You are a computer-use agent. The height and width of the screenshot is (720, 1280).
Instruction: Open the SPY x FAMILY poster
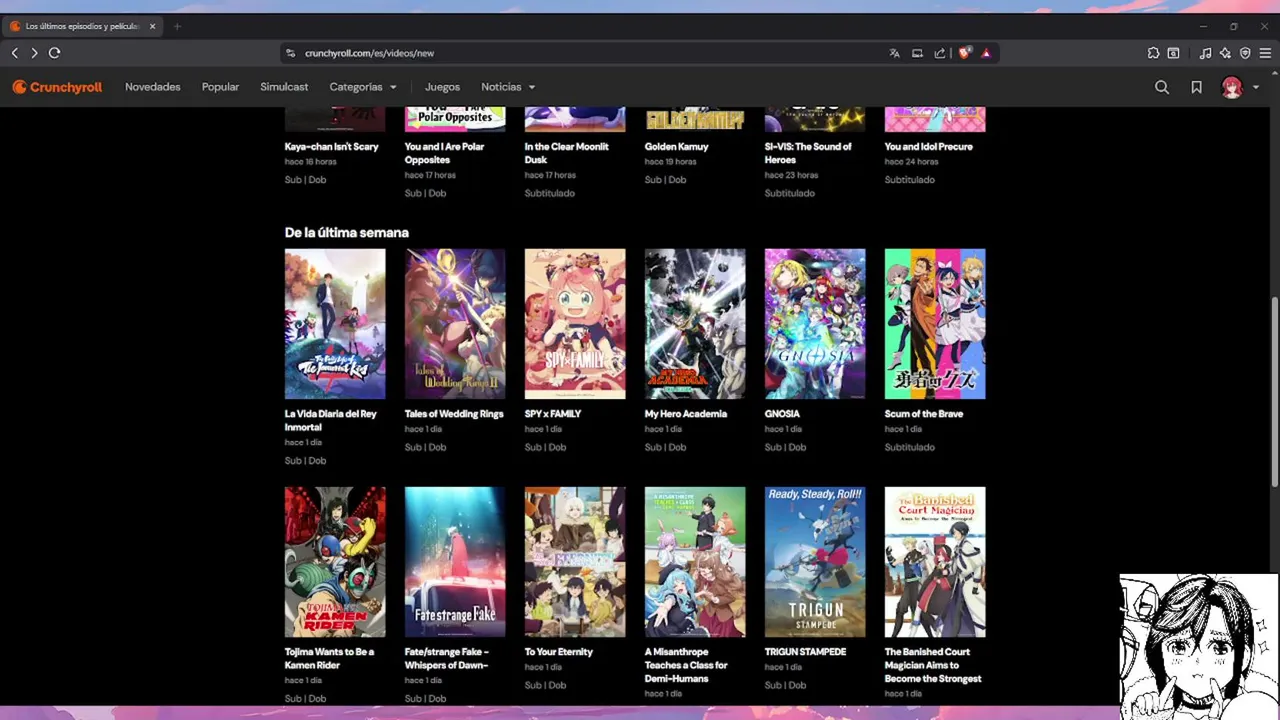(575, 324)
